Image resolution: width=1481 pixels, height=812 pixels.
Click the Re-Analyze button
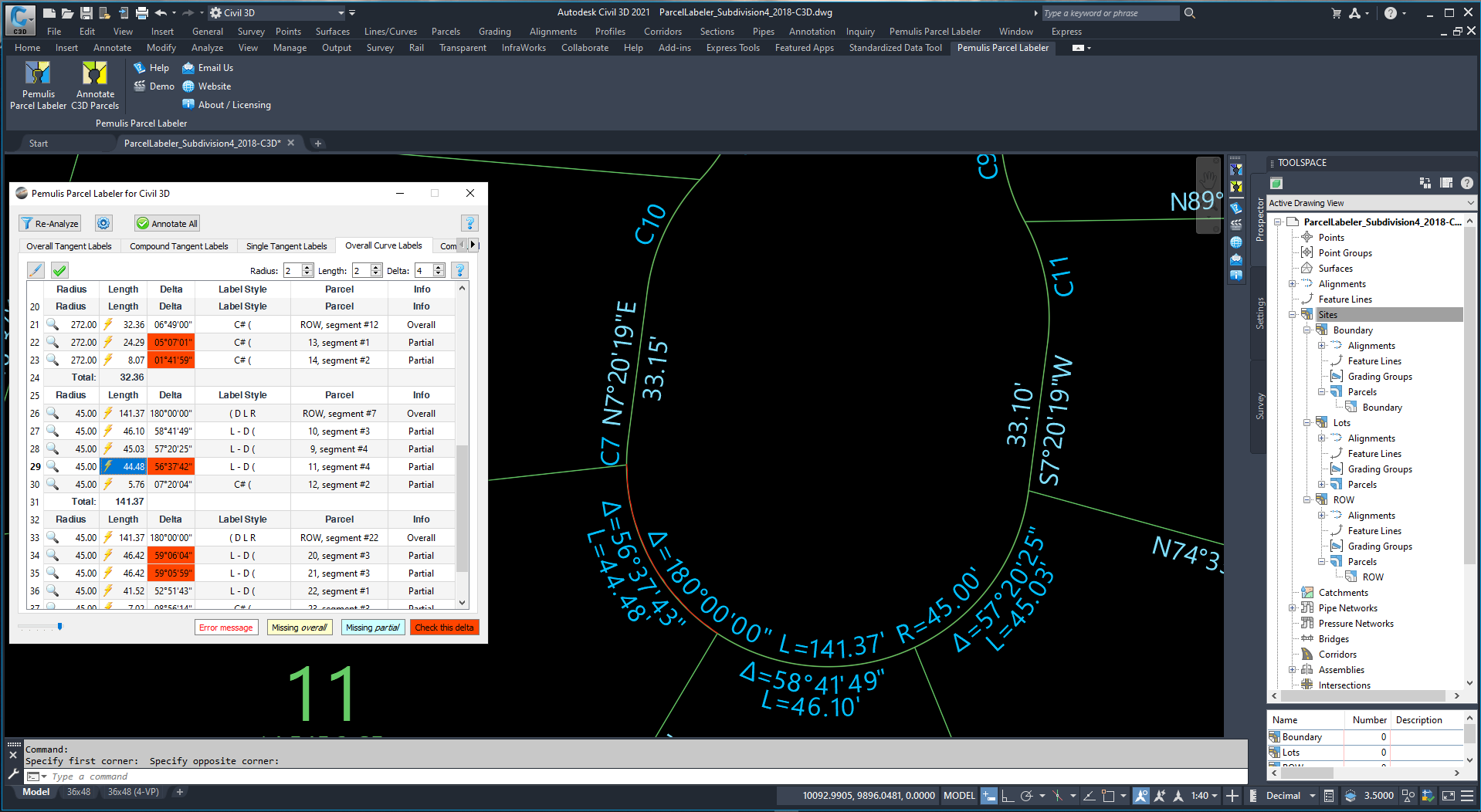tap(49, 223)
